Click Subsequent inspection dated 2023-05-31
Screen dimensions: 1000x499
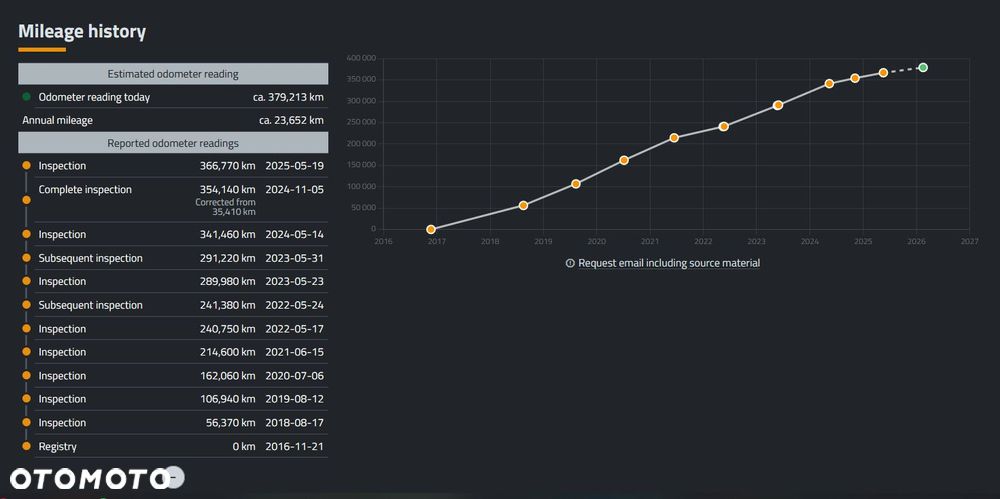pos(90,258)
